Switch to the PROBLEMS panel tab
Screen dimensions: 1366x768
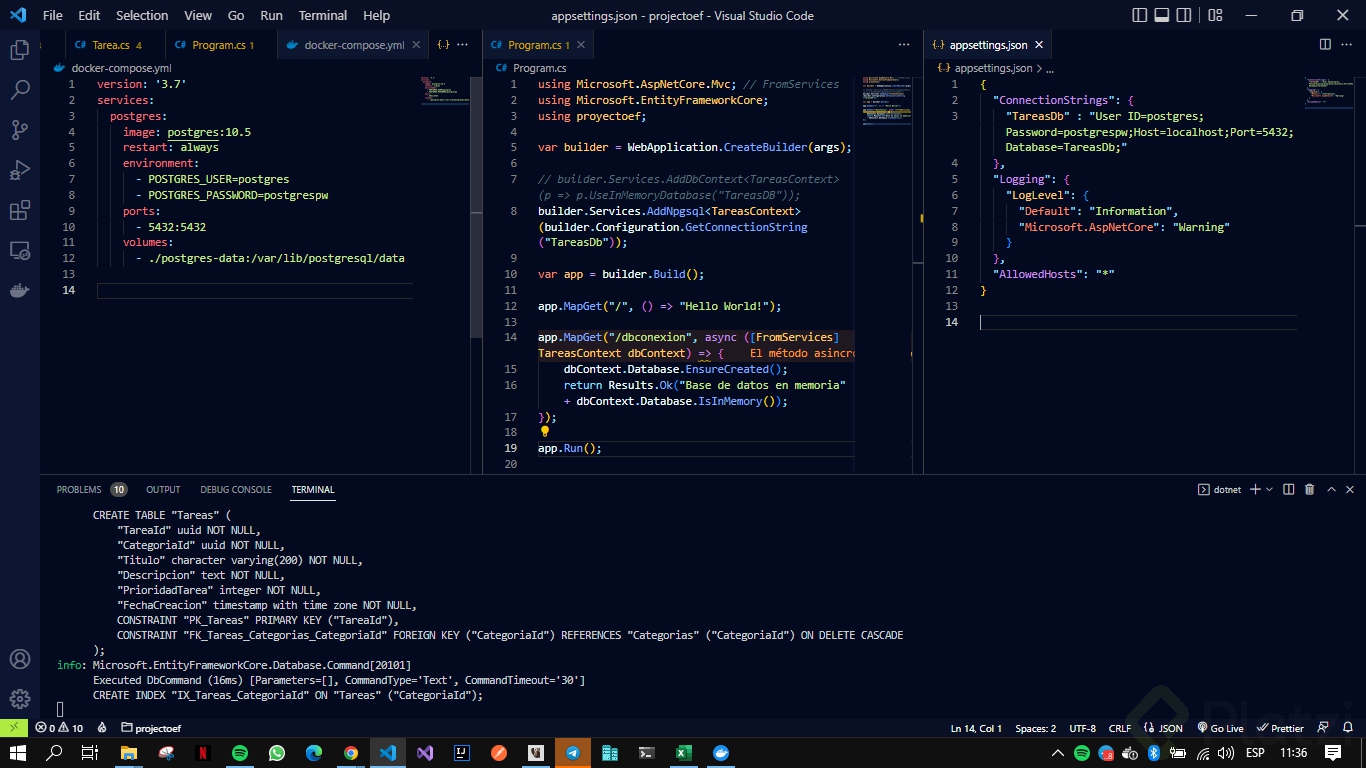[79, 489]
